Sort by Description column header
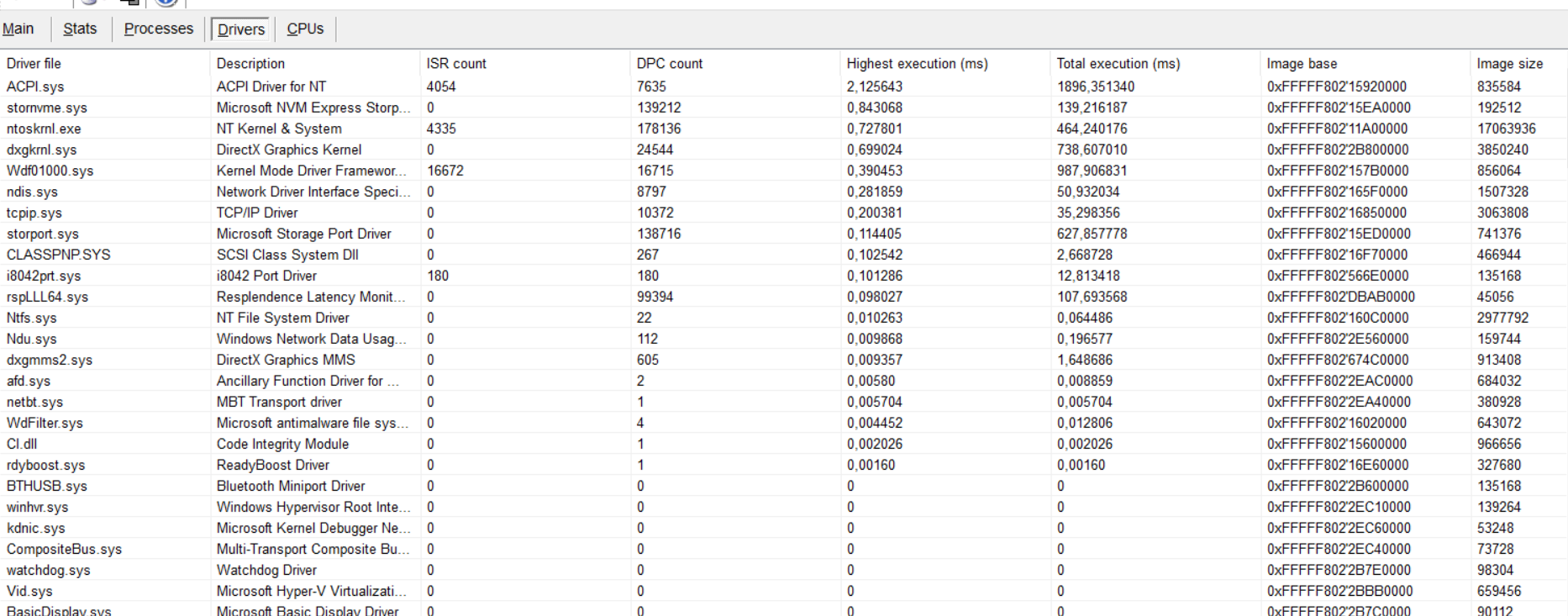Image resolution: width=1568 pixels, height=616 pixels. [x=250, y=64]
